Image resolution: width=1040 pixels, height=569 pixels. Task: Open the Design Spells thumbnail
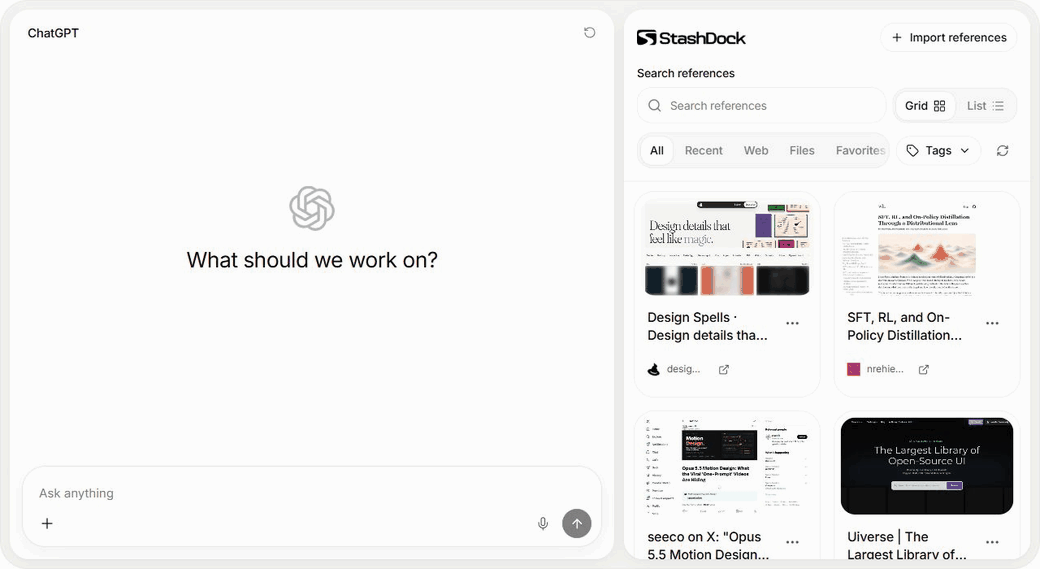[727, 247]
